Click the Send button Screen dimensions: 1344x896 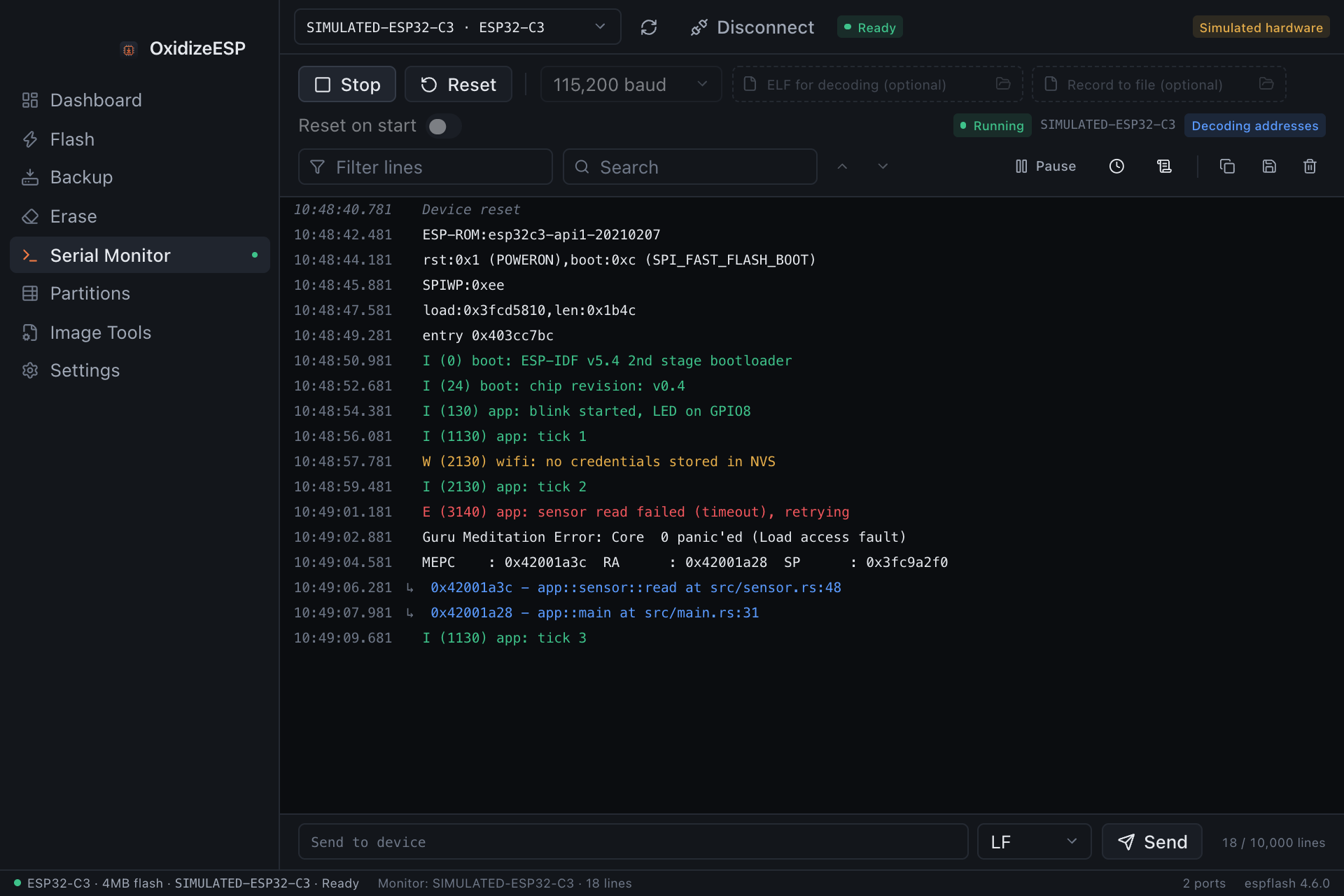(1152, 841)
